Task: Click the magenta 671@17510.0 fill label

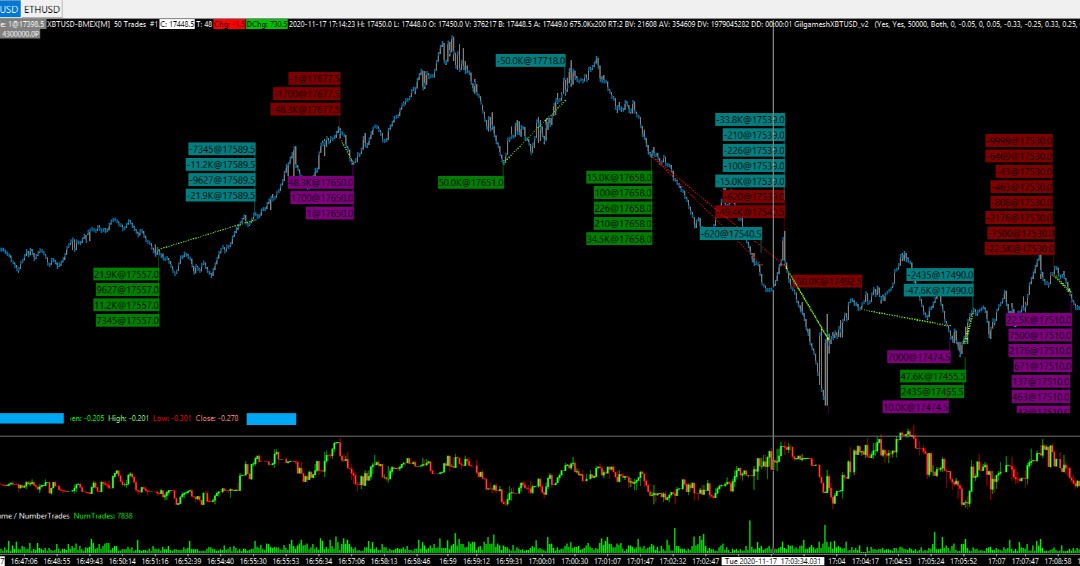Action: pos(1042,366)
